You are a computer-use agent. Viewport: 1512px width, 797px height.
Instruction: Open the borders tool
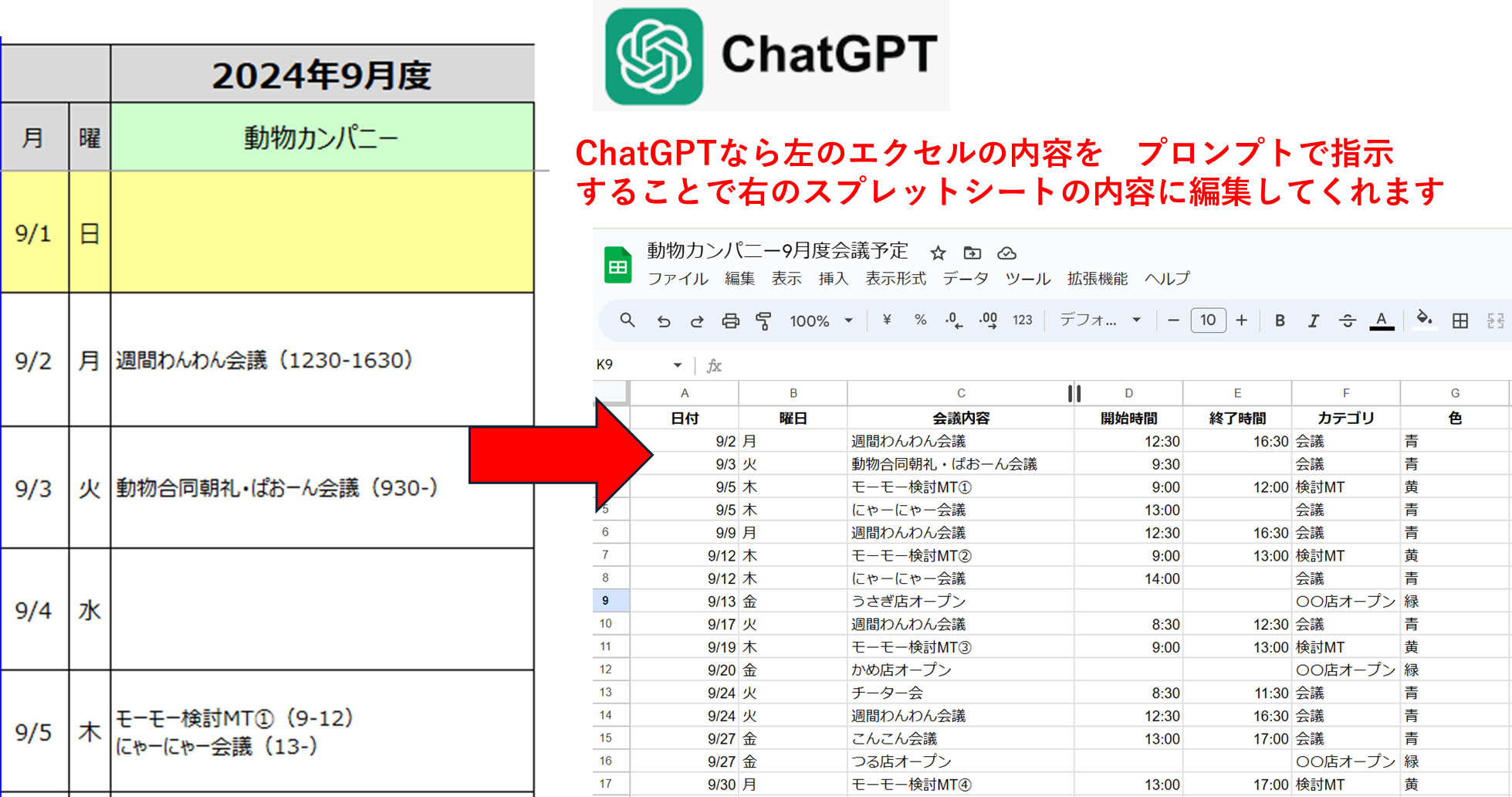point(1460,320)
